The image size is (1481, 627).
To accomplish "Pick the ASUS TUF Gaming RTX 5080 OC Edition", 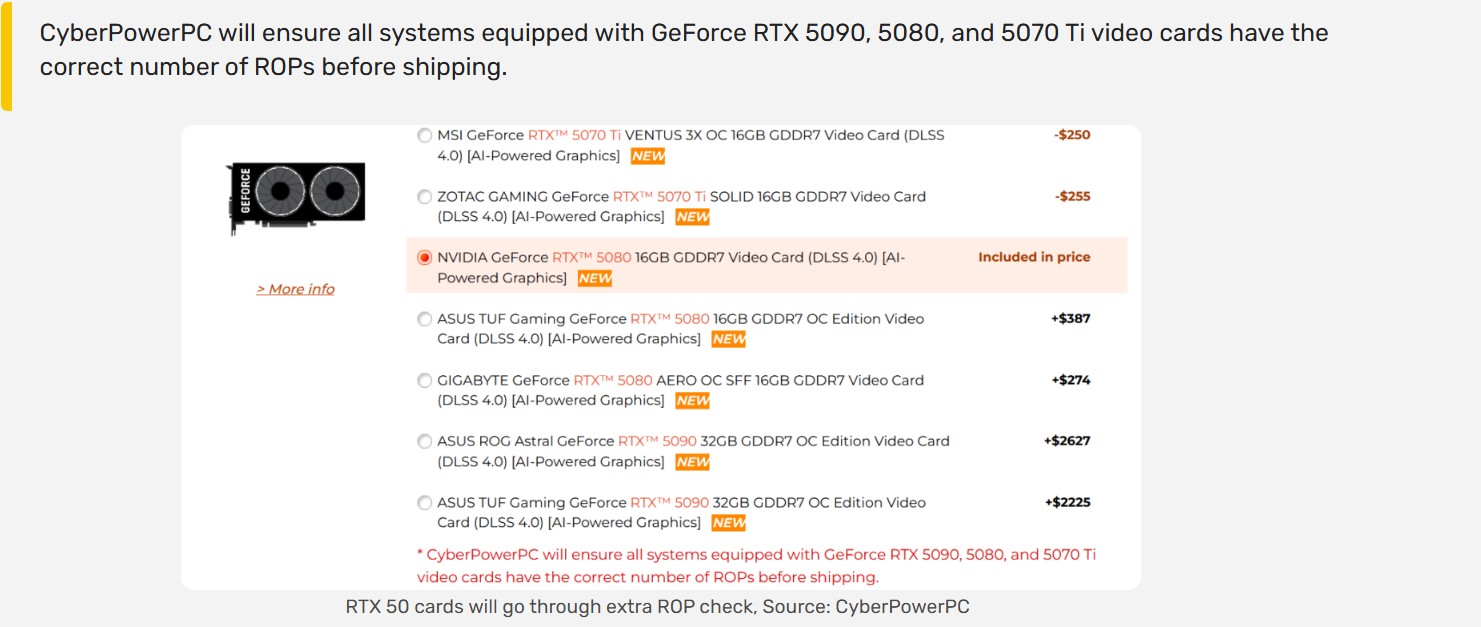I will click(424, 319).
